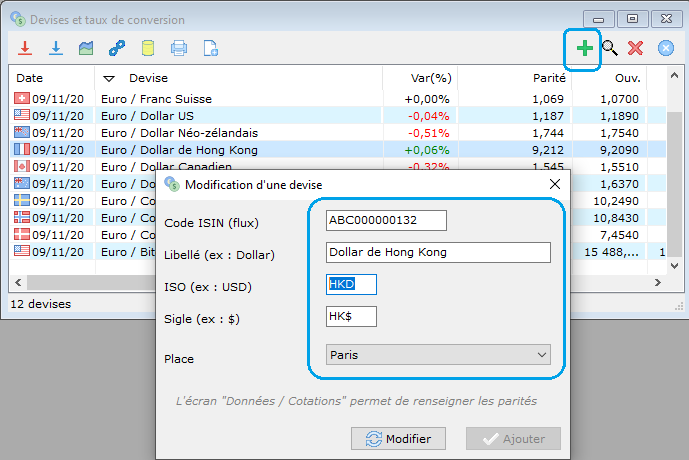Image resolution: width=689 pixels, height=460 pixels.
Task: Click the Modifier button
Action: click(x=398, y=438)
